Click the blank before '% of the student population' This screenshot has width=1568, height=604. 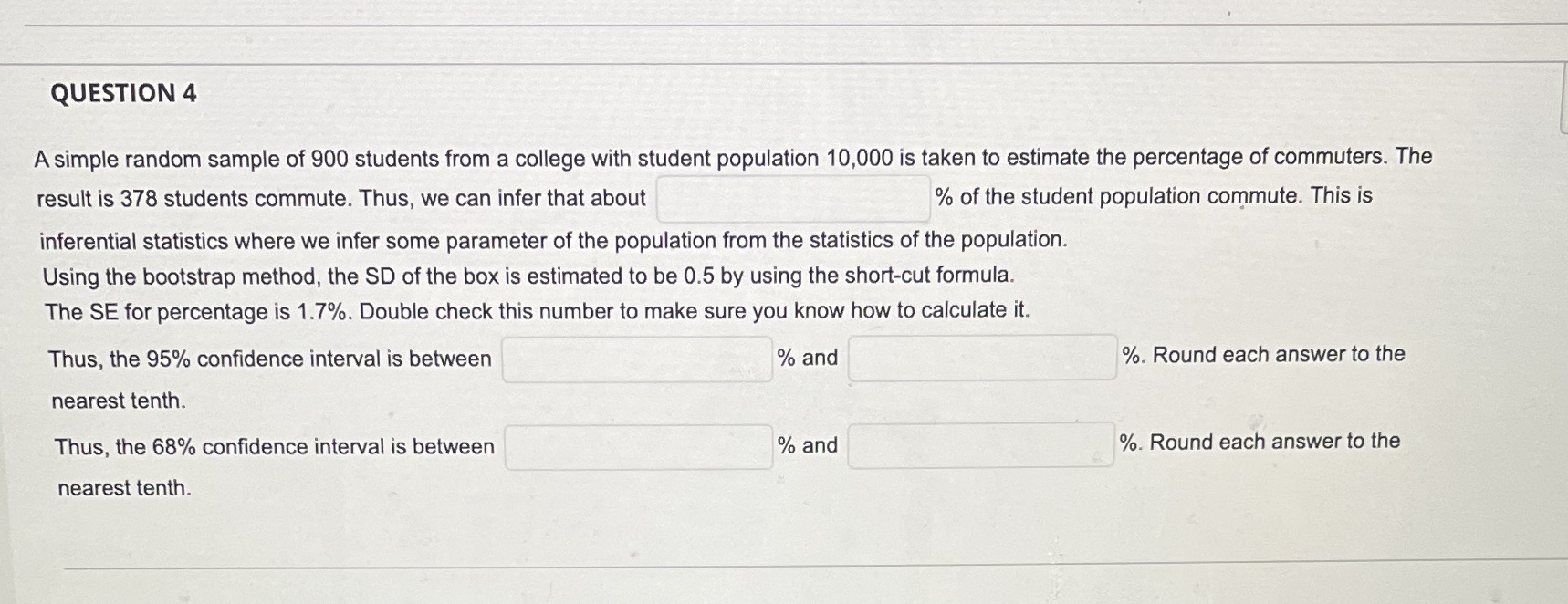tap(791, 199)
